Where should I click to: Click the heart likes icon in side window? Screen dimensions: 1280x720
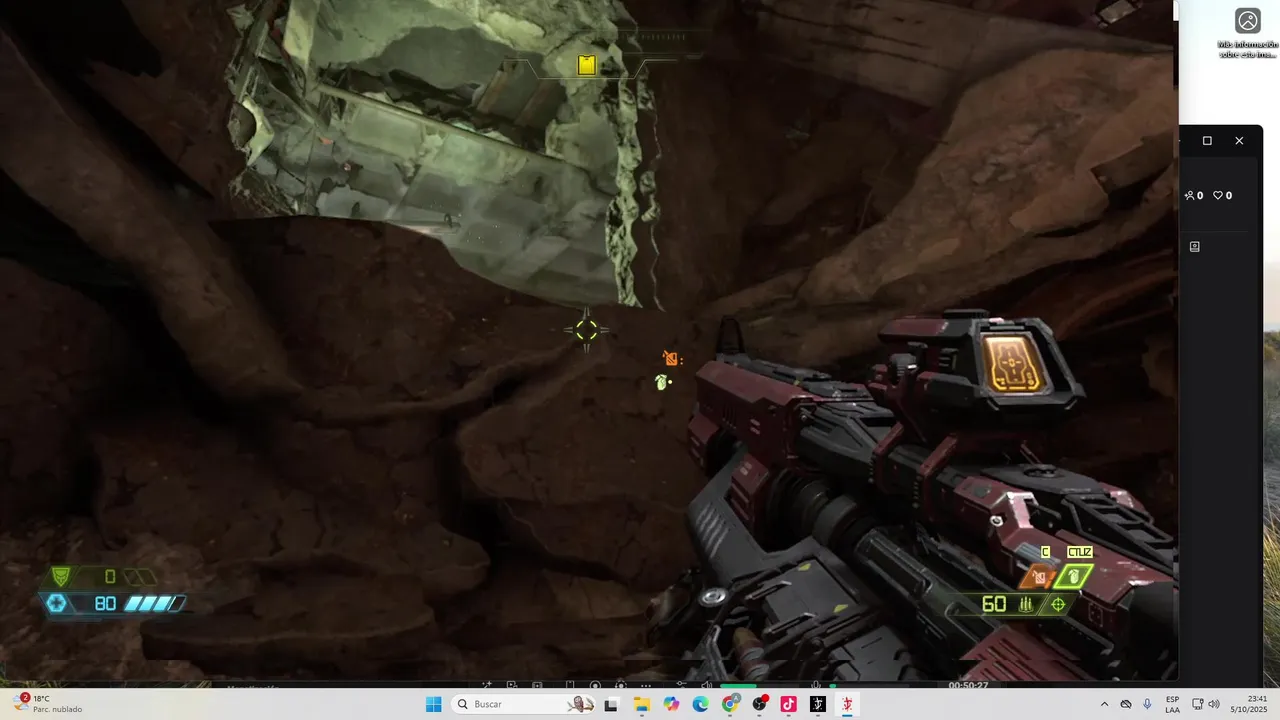click(x=1218, y=196)
